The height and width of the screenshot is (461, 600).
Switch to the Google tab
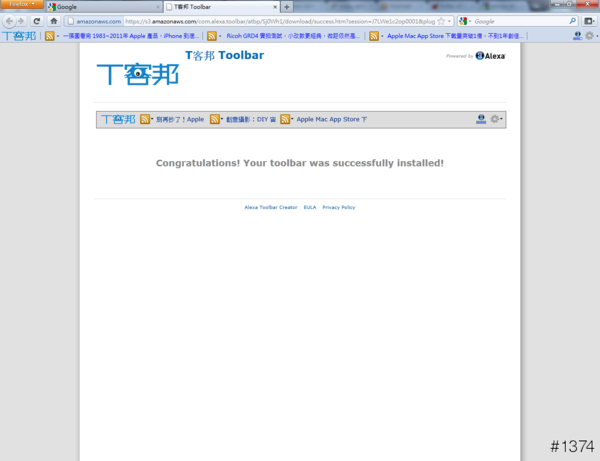(x=104, y=7)
